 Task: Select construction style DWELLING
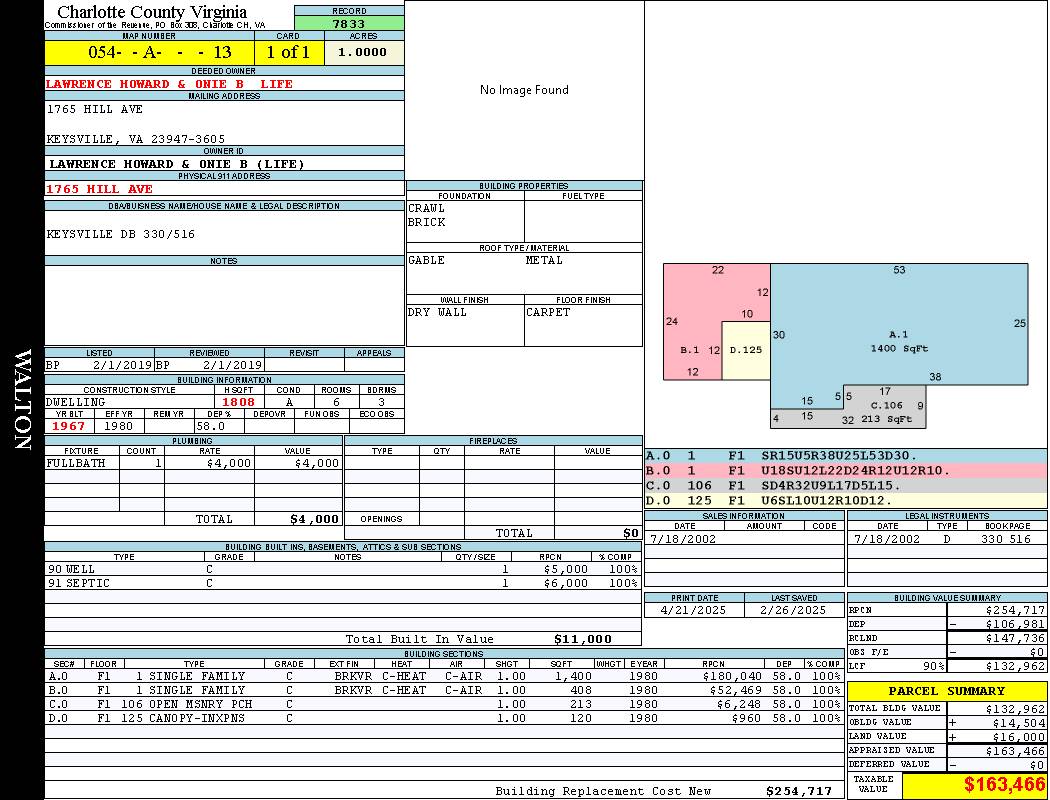coord(76,402)
